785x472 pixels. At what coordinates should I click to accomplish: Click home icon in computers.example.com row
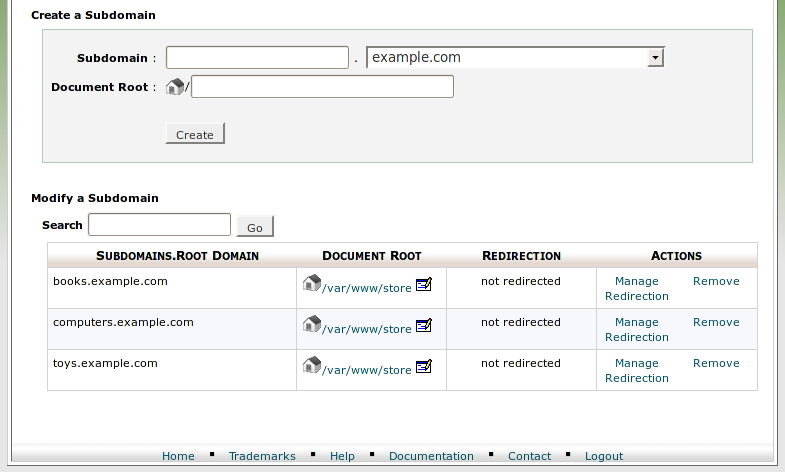point(311,325)
